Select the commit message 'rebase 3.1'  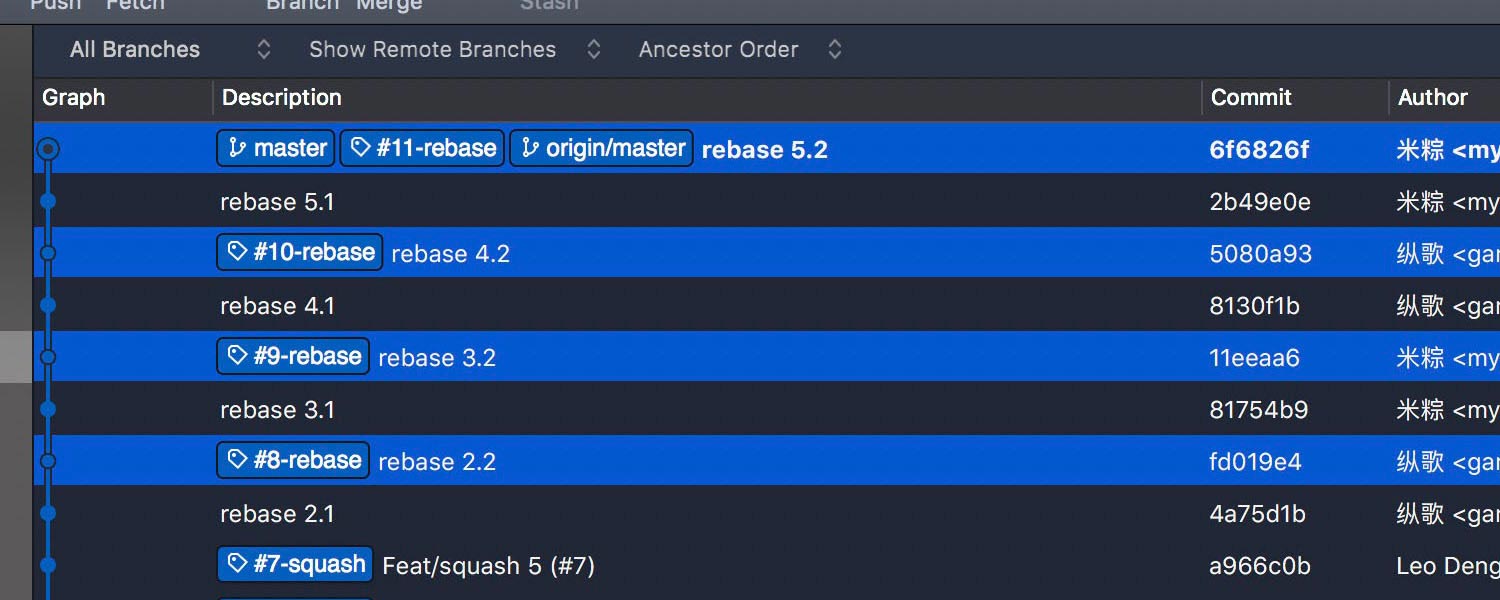tap(277, 410)
